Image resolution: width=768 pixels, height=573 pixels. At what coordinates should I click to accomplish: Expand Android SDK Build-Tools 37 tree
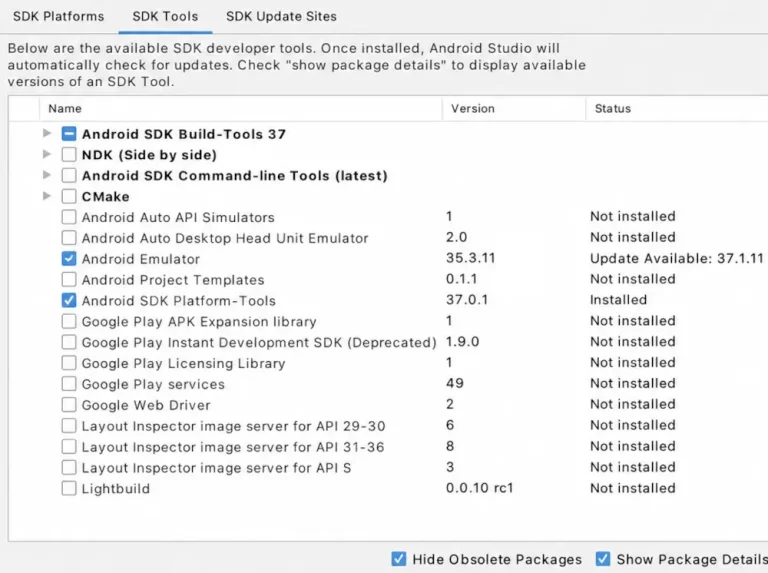pyautogui.click(x=47, y=133)
